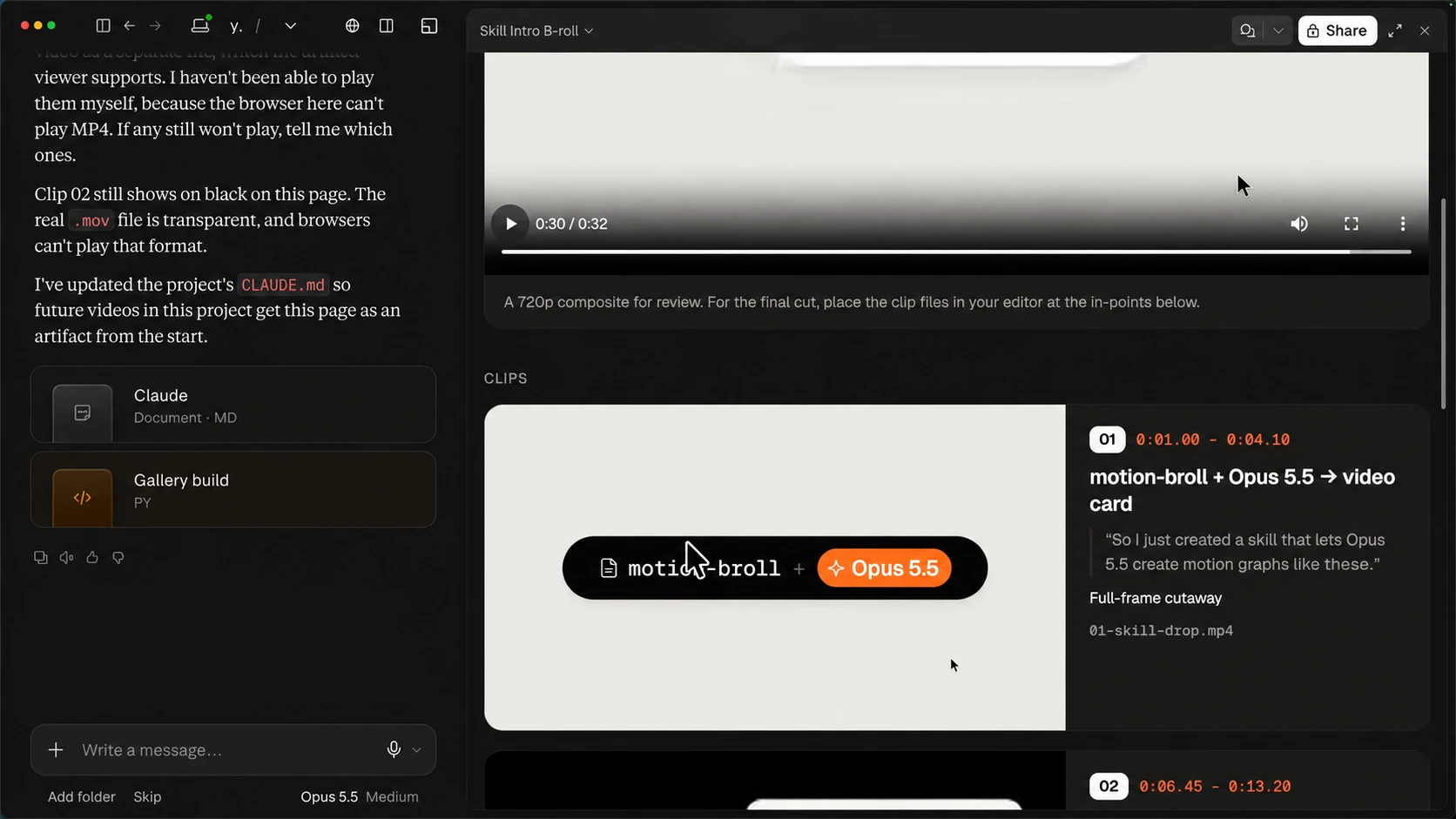The image size is (1456, 819).
Task: Give thumbs down to the response
Action: 118,557
